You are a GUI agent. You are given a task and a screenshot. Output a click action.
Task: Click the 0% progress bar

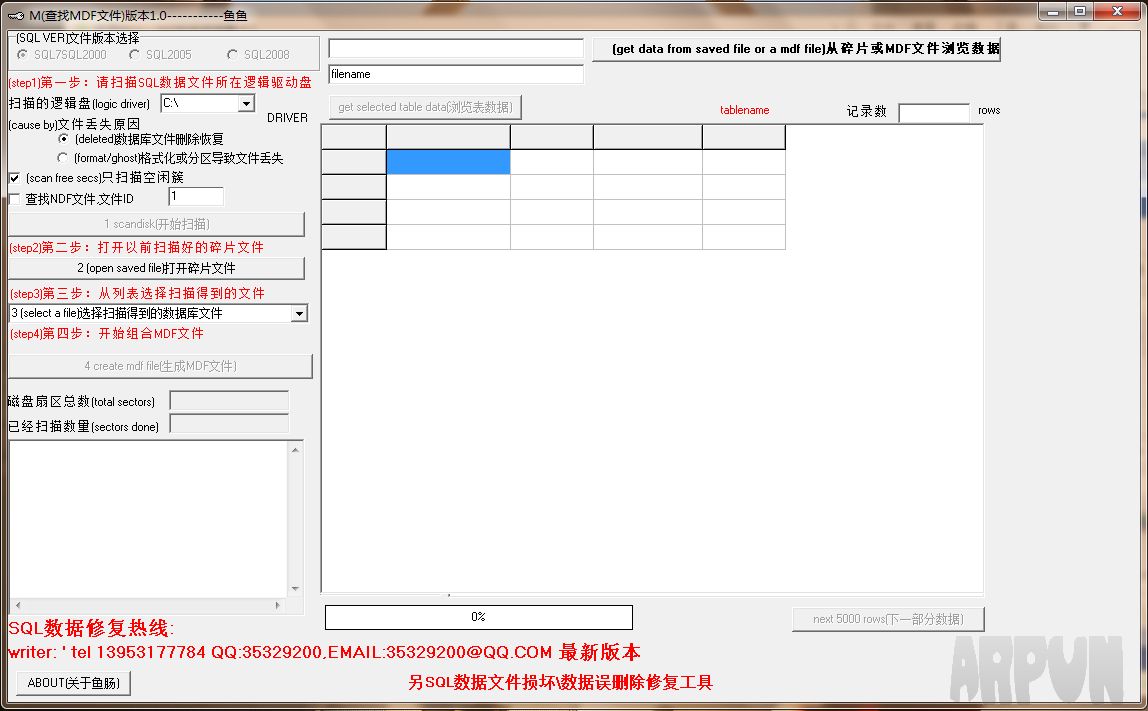(x=478, y=617)
